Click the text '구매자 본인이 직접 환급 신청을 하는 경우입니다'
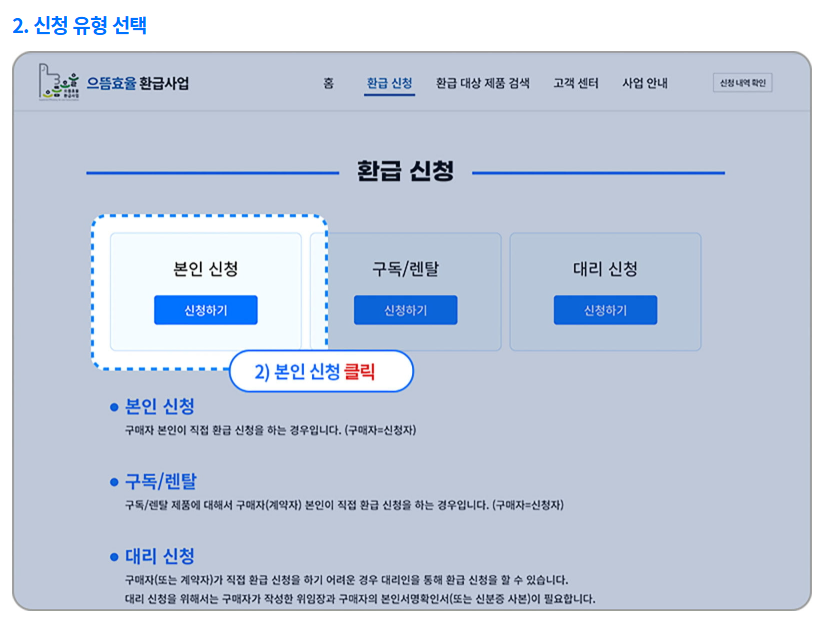 [x=233, y=430]
